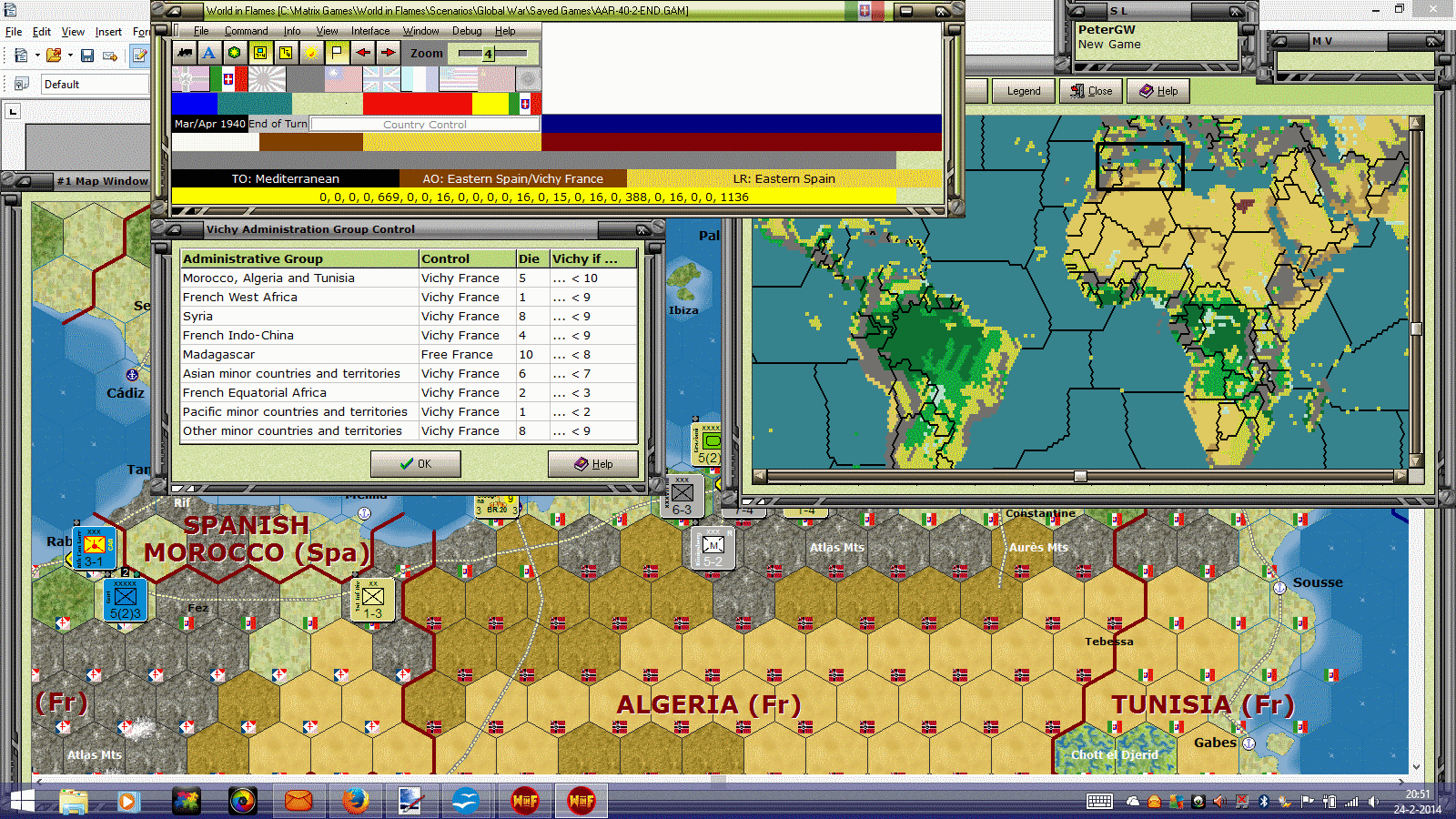
Task: Click the Start button on taskbar
Action: [22, 801]
